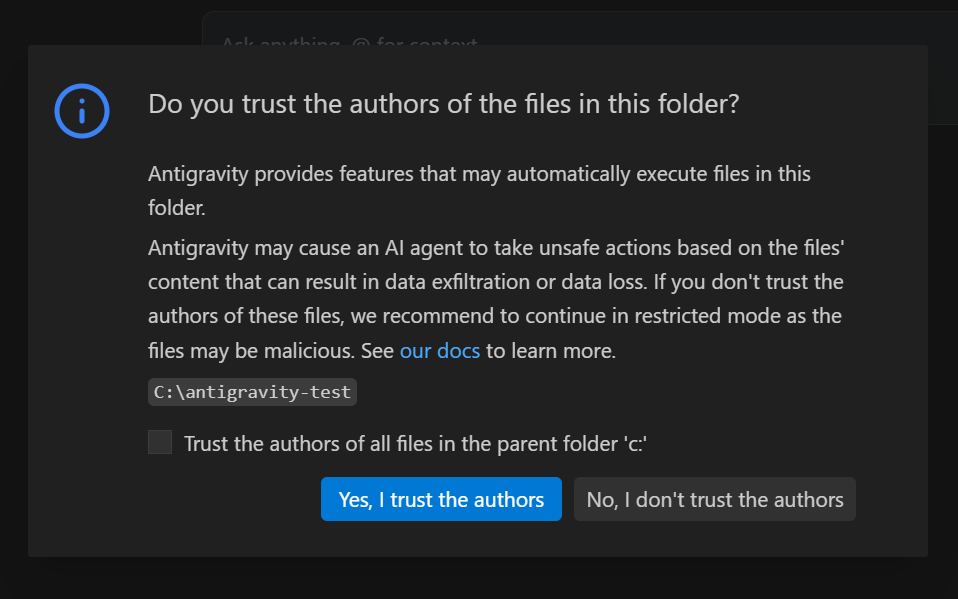Screen dimensions: 958x599
Task: Enable the trust parent folder checkbox
Action: click(160, 442)
